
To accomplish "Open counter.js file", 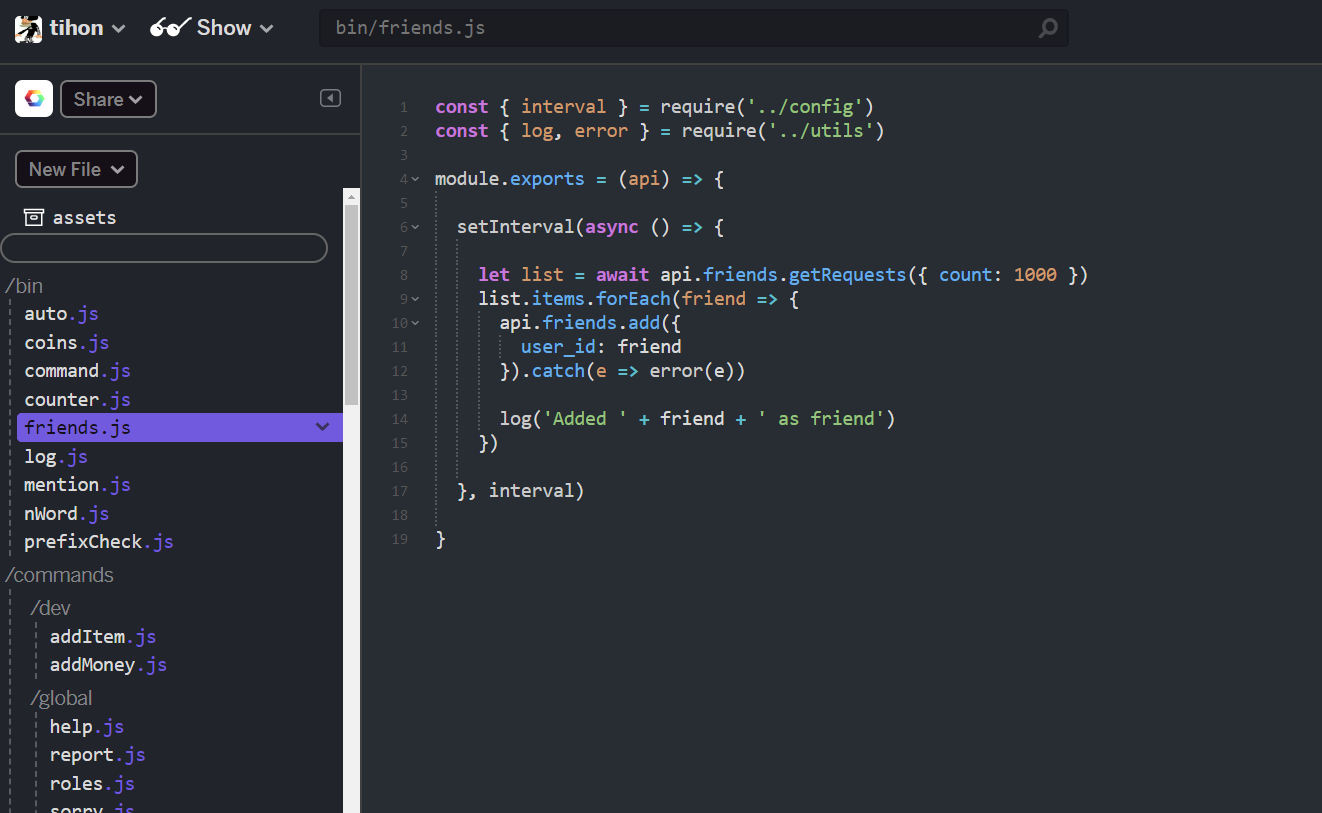I will click(x=77, y=399).
